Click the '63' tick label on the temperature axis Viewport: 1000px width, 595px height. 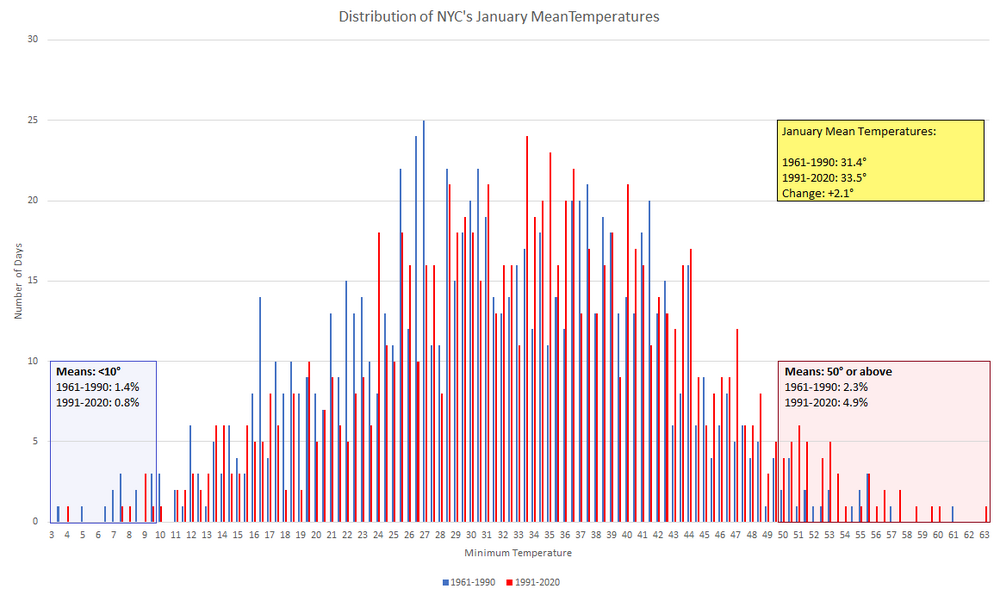tap(985, 535)
